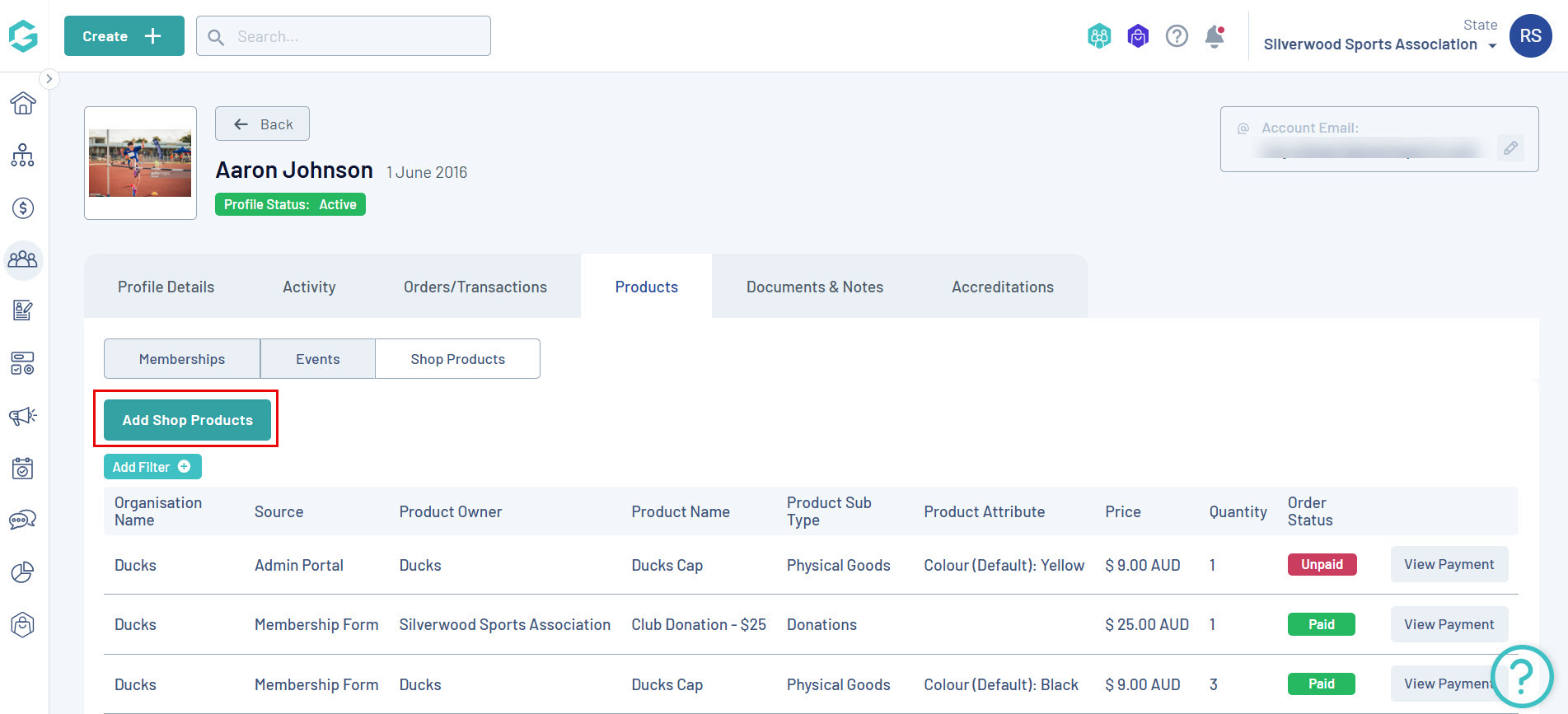Select the Memberships sub-tab
This screenshot has width=1568, height=714.
tap(182, 359)
